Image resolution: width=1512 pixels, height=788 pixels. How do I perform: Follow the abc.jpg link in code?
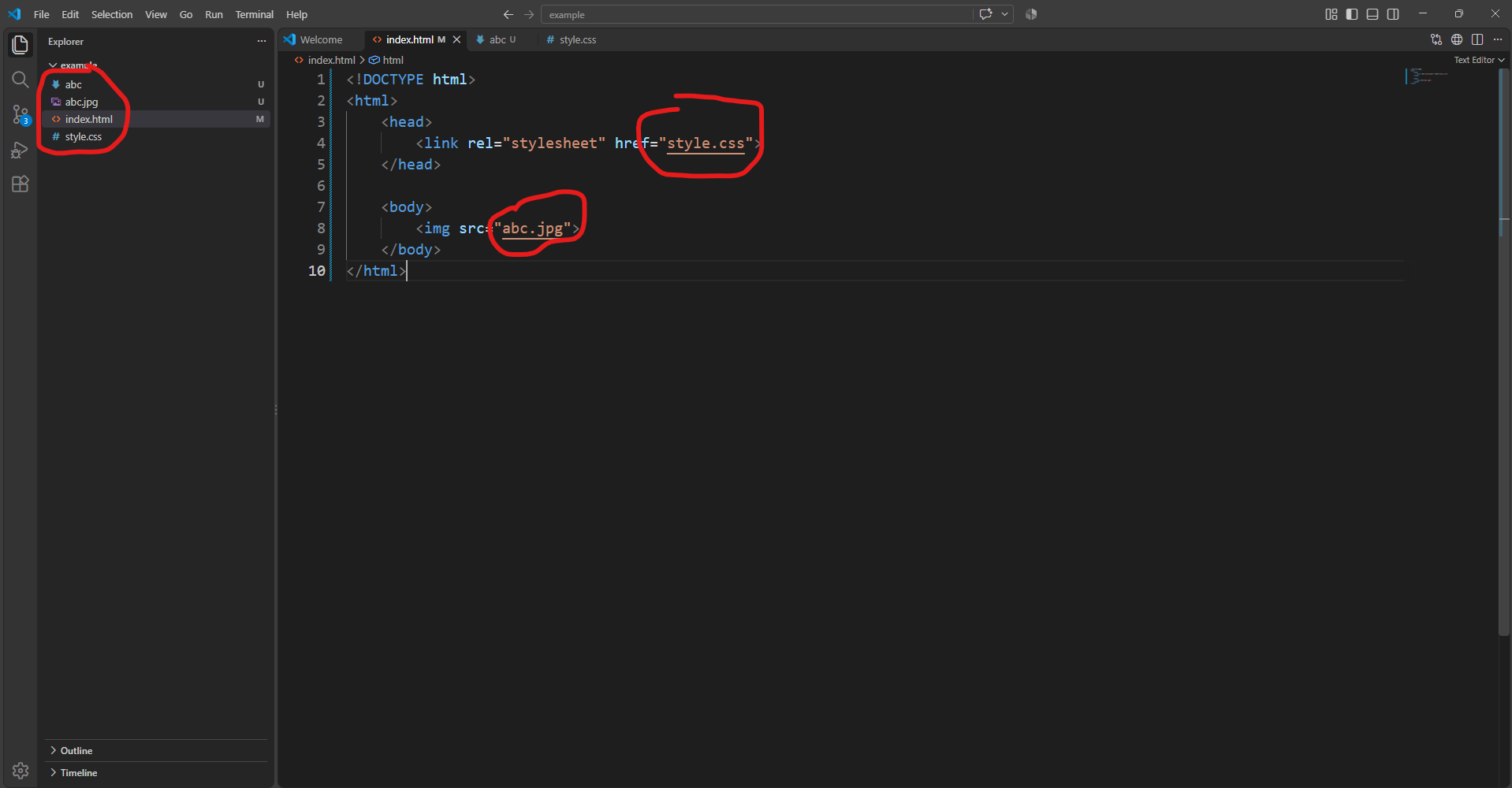click(x=533, y=229)
